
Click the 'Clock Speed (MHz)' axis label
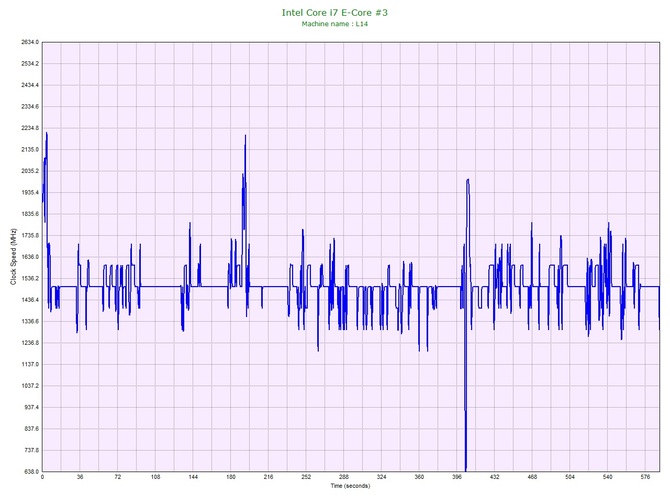14,256
